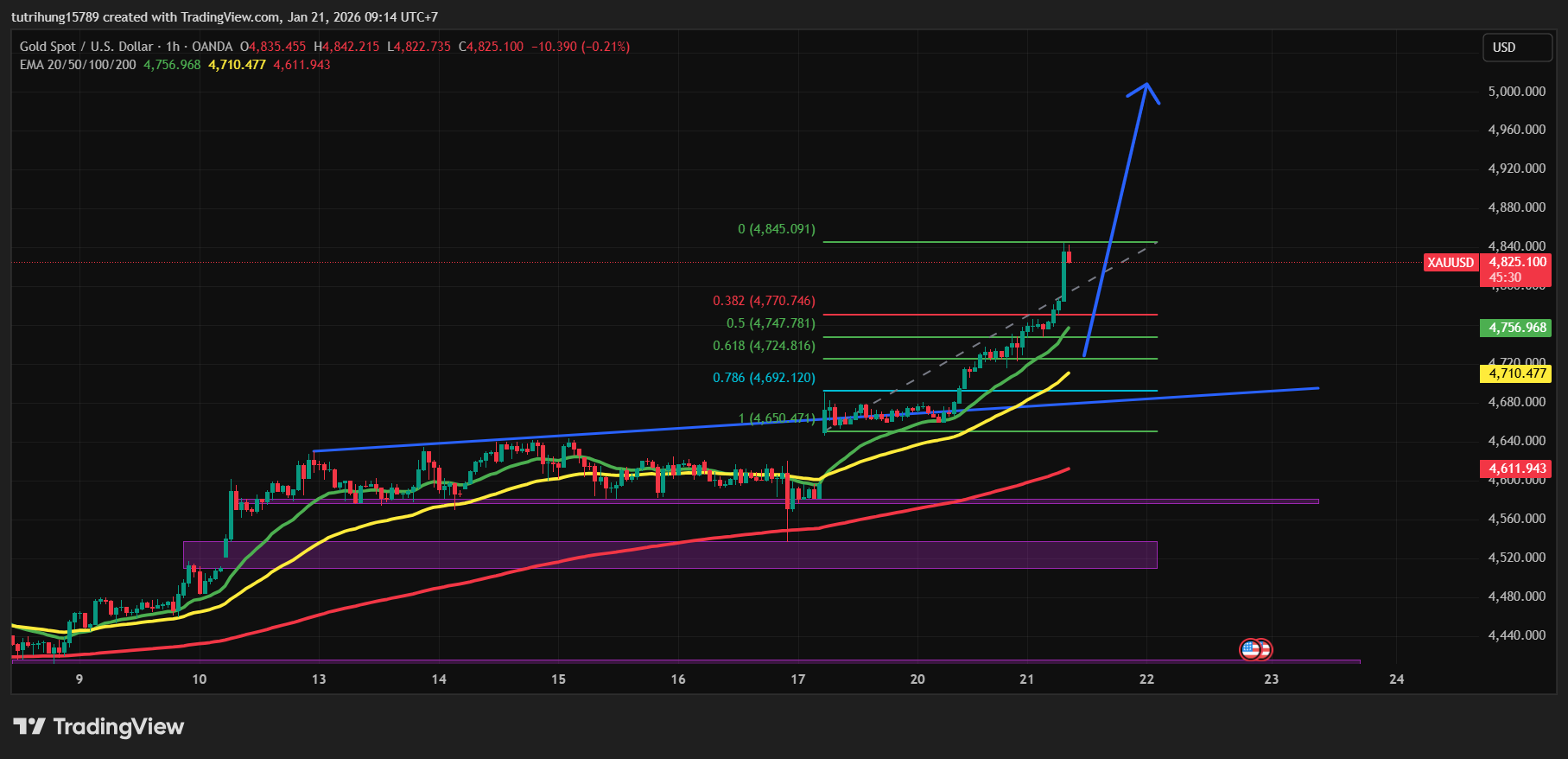Click the large purple support zone rectangle
The image size is (1568, 759).
click(x=670, y=555)
